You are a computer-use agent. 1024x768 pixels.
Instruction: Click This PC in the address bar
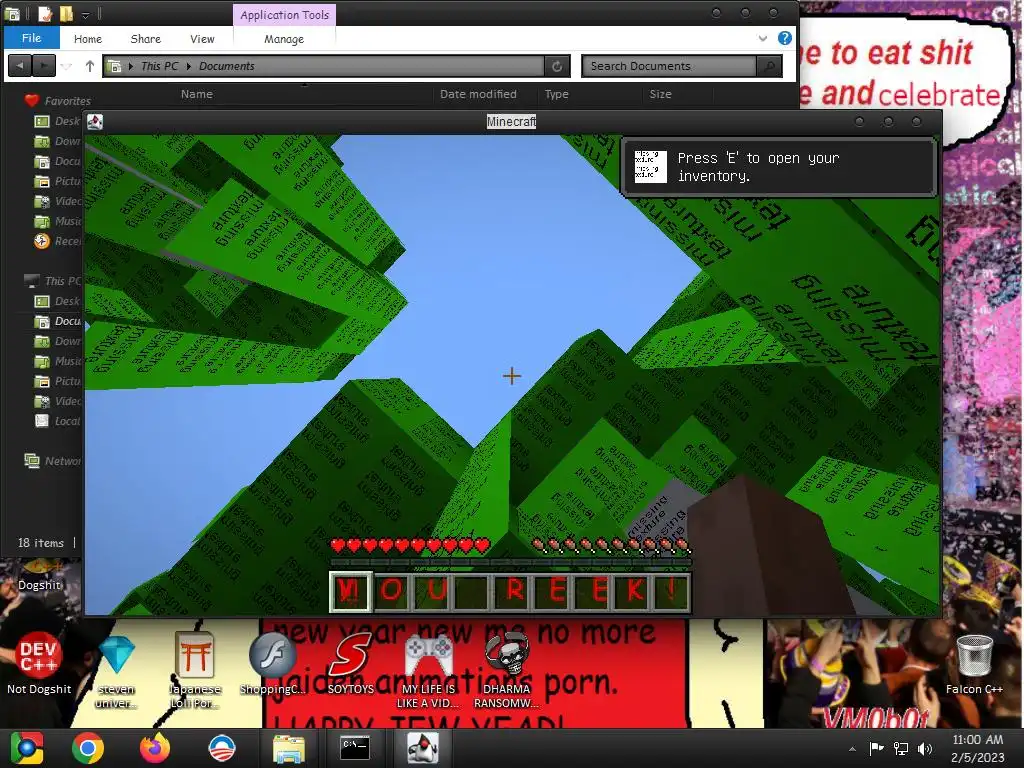[159, 66]
